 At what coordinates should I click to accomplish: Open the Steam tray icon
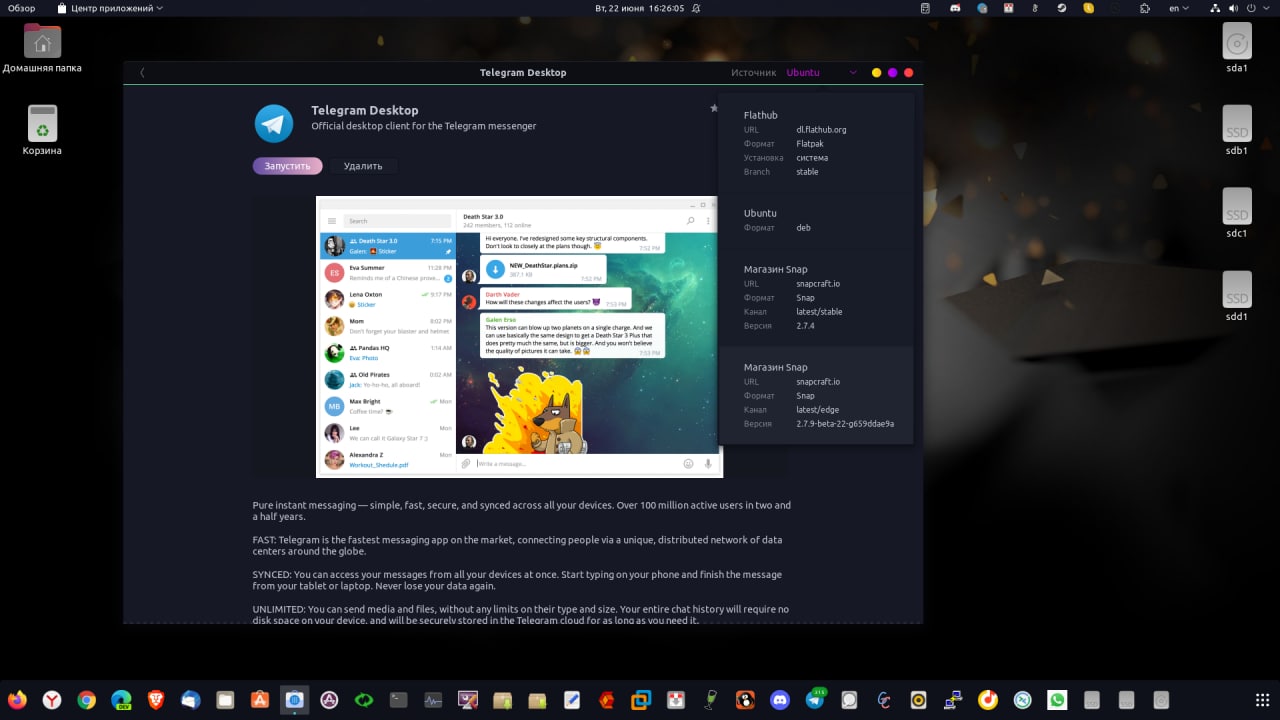click(1062, 8)
